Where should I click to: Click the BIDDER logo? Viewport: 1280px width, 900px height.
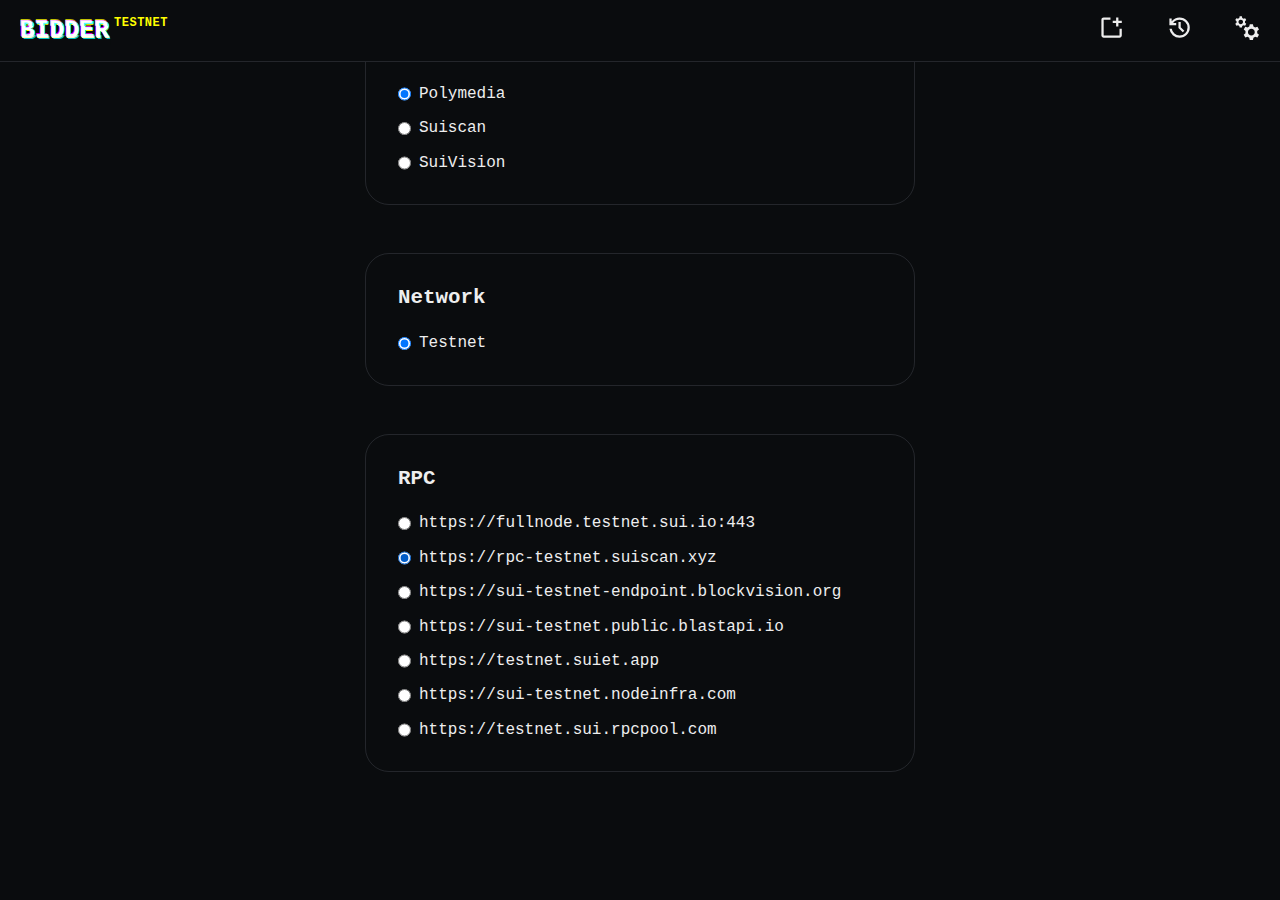point(65,30)
